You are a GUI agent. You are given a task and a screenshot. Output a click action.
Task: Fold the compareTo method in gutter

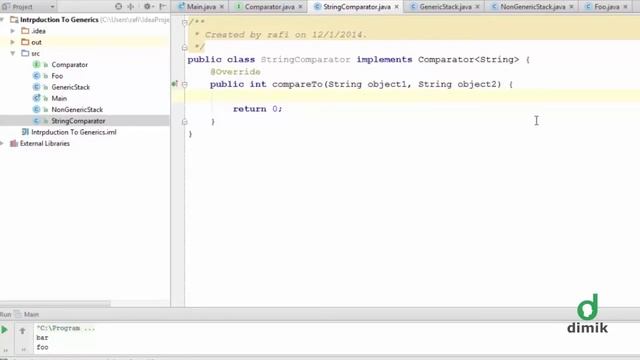tap(184, 84)
